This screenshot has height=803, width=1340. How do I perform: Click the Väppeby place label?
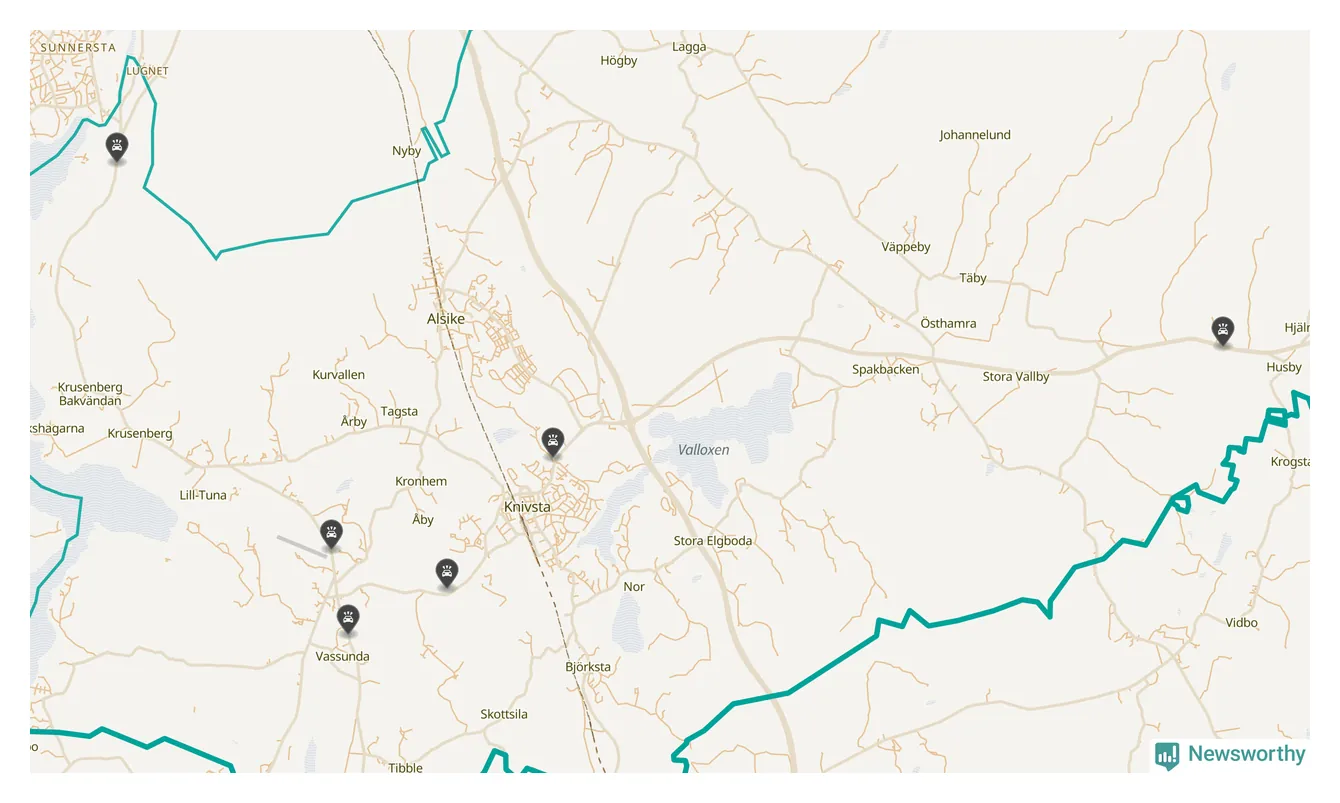click(906, 247)
